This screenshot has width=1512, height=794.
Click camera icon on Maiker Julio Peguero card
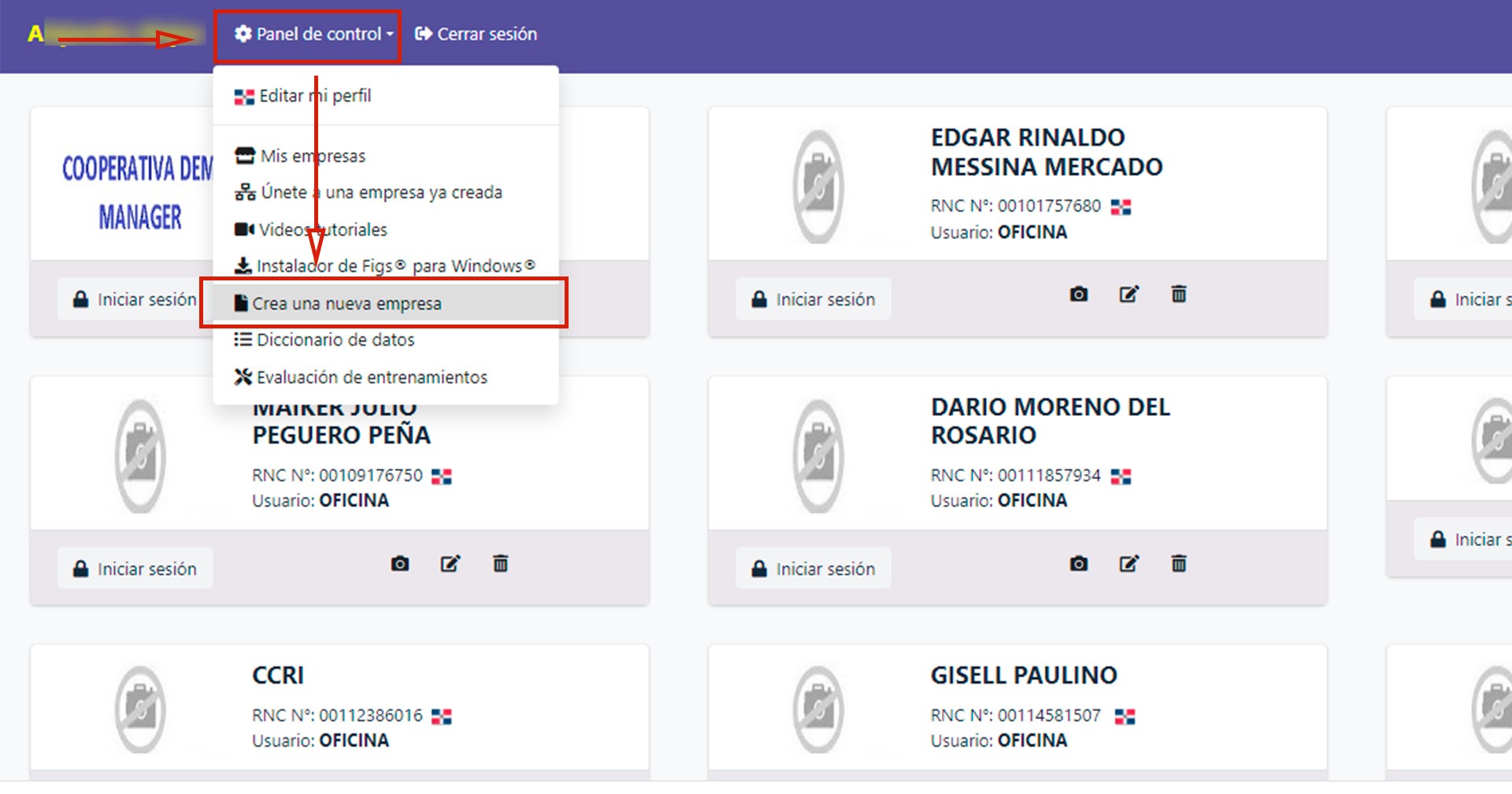tap(400, 564)
